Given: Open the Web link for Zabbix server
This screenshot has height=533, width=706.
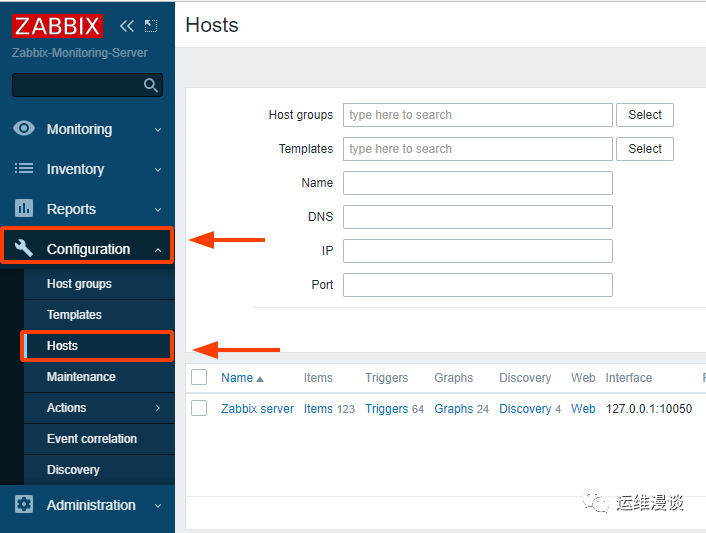Looking at the screenshot, I should (x=583, y=409).
